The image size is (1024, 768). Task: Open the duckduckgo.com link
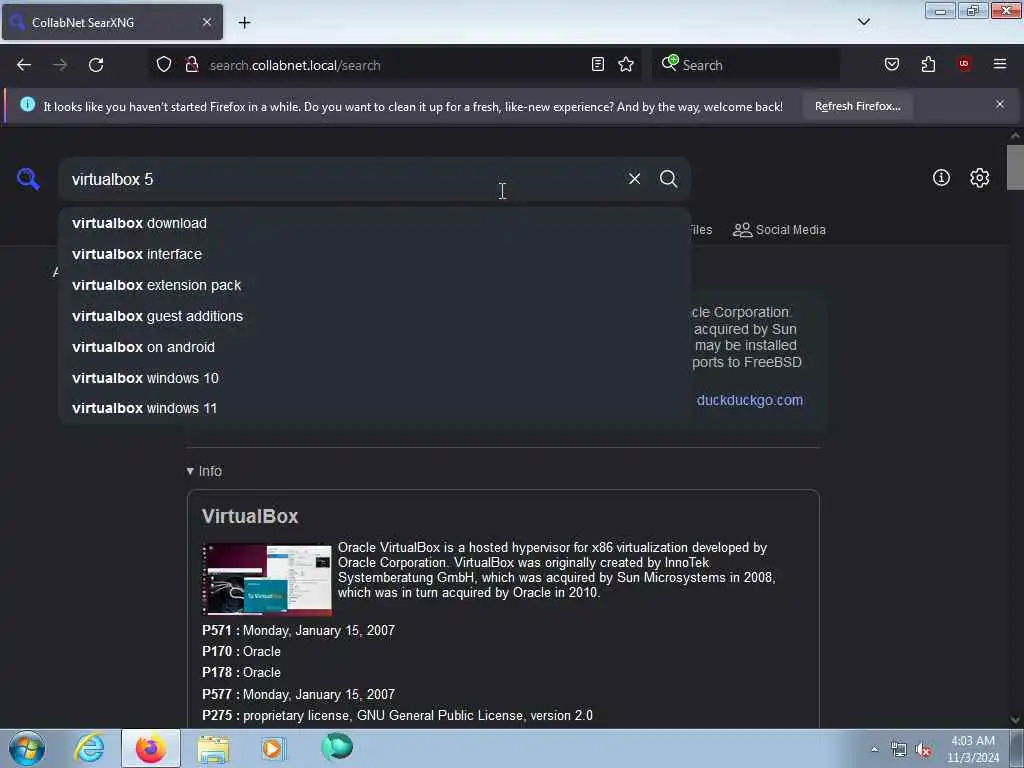(x=750, y=400)
